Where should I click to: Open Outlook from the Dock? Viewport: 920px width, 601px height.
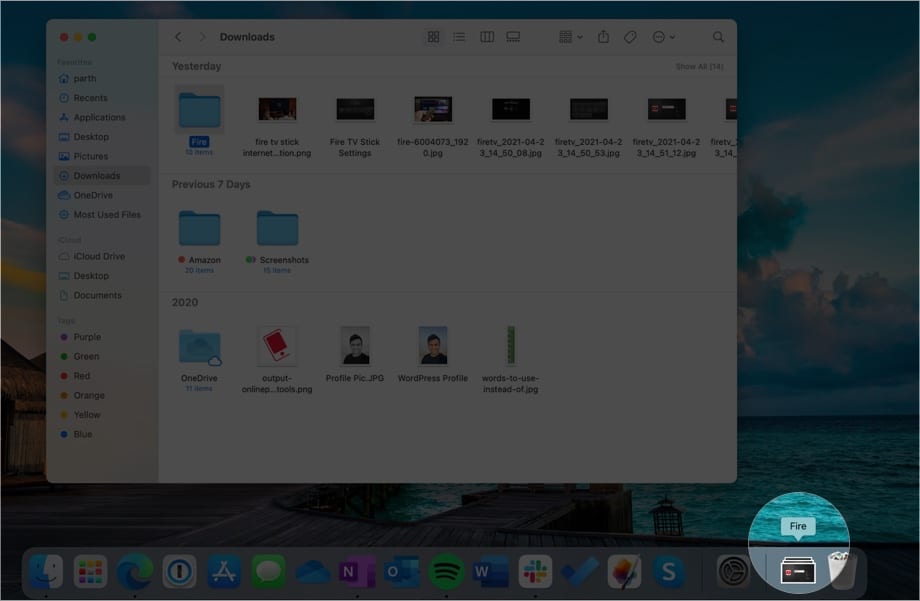pyautogui.click(x=401, y=571)
